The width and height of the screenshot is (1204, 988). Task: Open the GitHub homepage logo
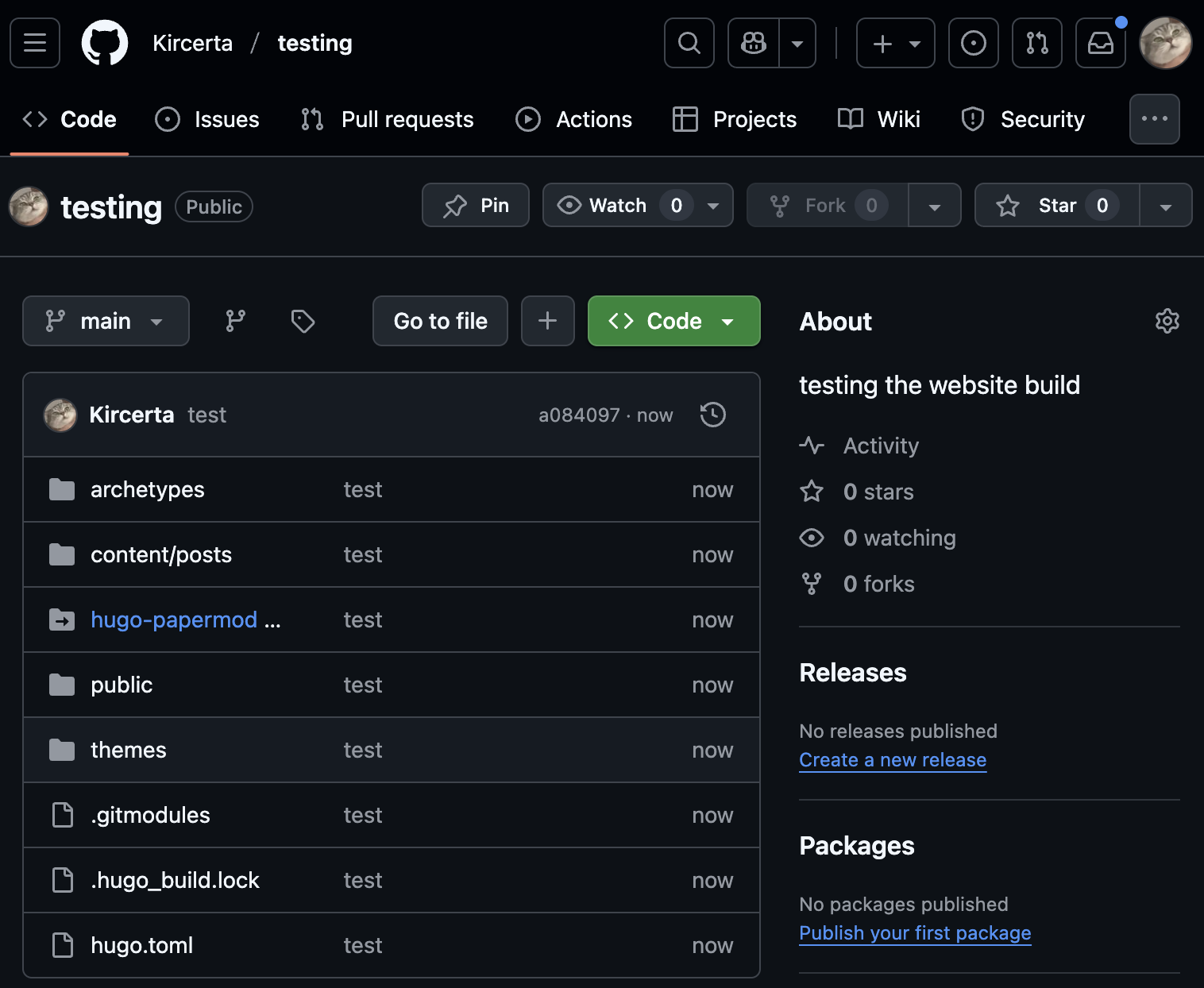105,43
